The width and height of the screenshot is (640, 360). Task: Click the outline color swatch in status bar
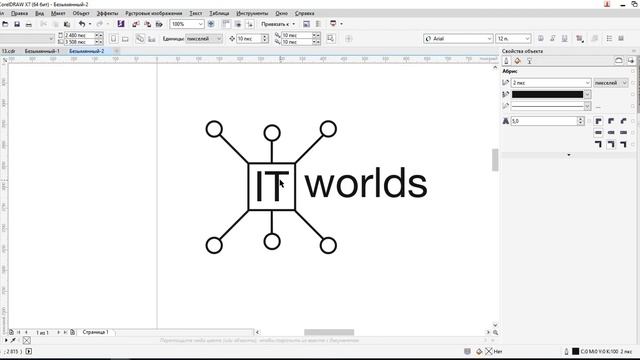(576, 351)
